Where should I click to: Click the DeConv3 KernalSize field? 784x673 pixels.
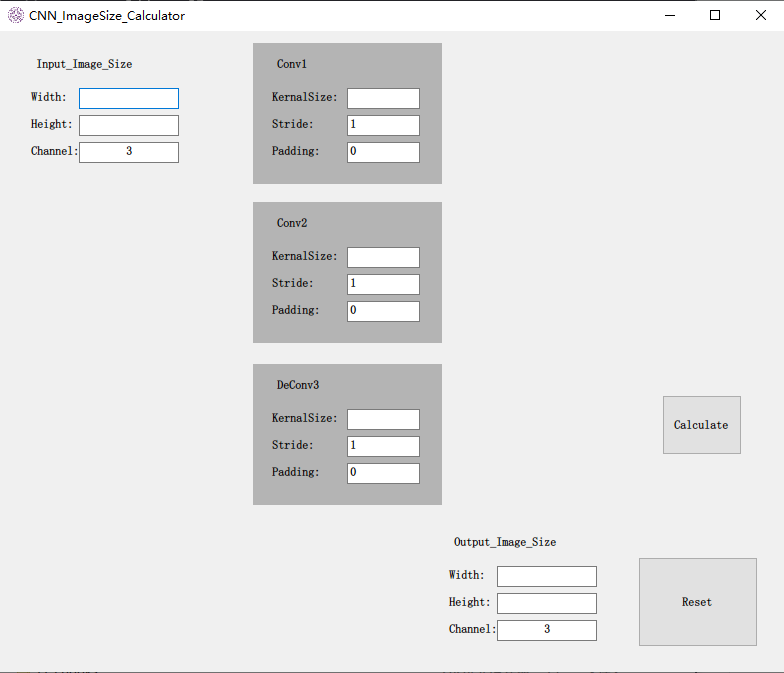(384, 419)
